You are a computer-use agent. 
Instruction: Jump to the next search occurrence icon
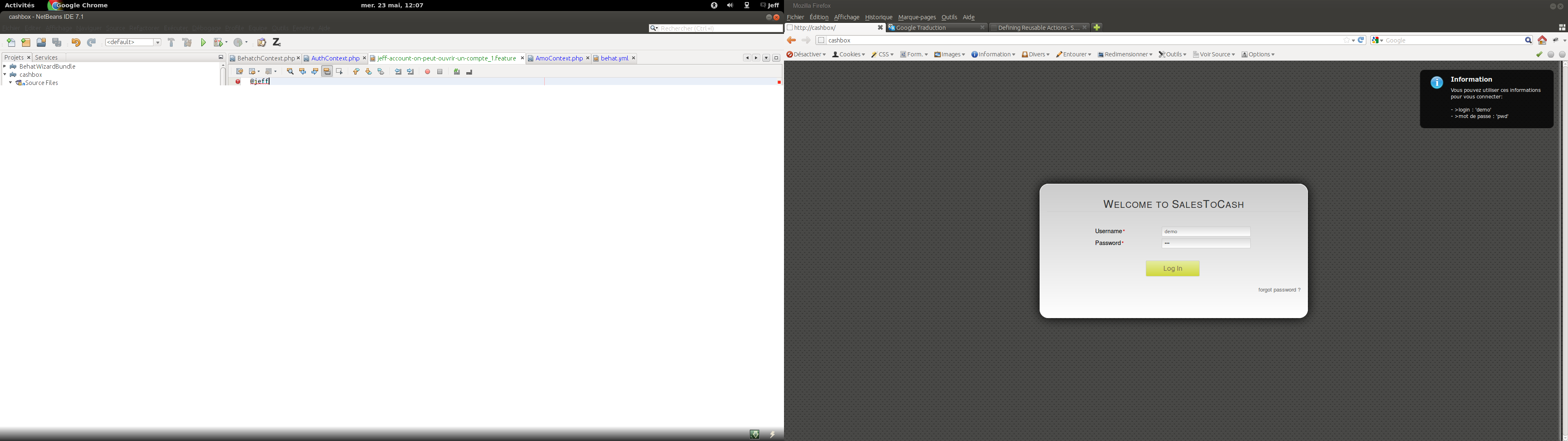[315, 72]
